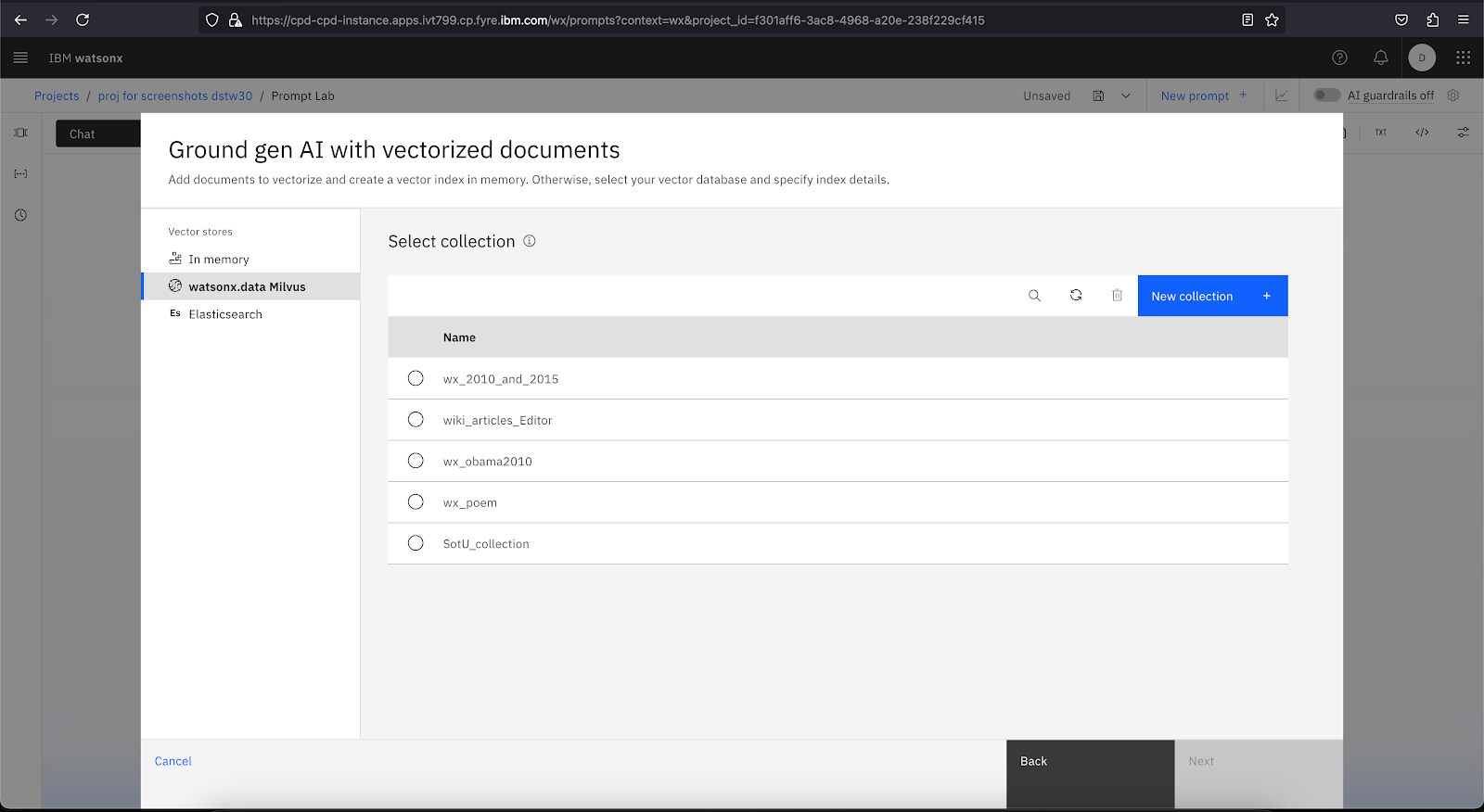
Task: Select the SotU_collection radio button
Action: (x=416, y=543)
